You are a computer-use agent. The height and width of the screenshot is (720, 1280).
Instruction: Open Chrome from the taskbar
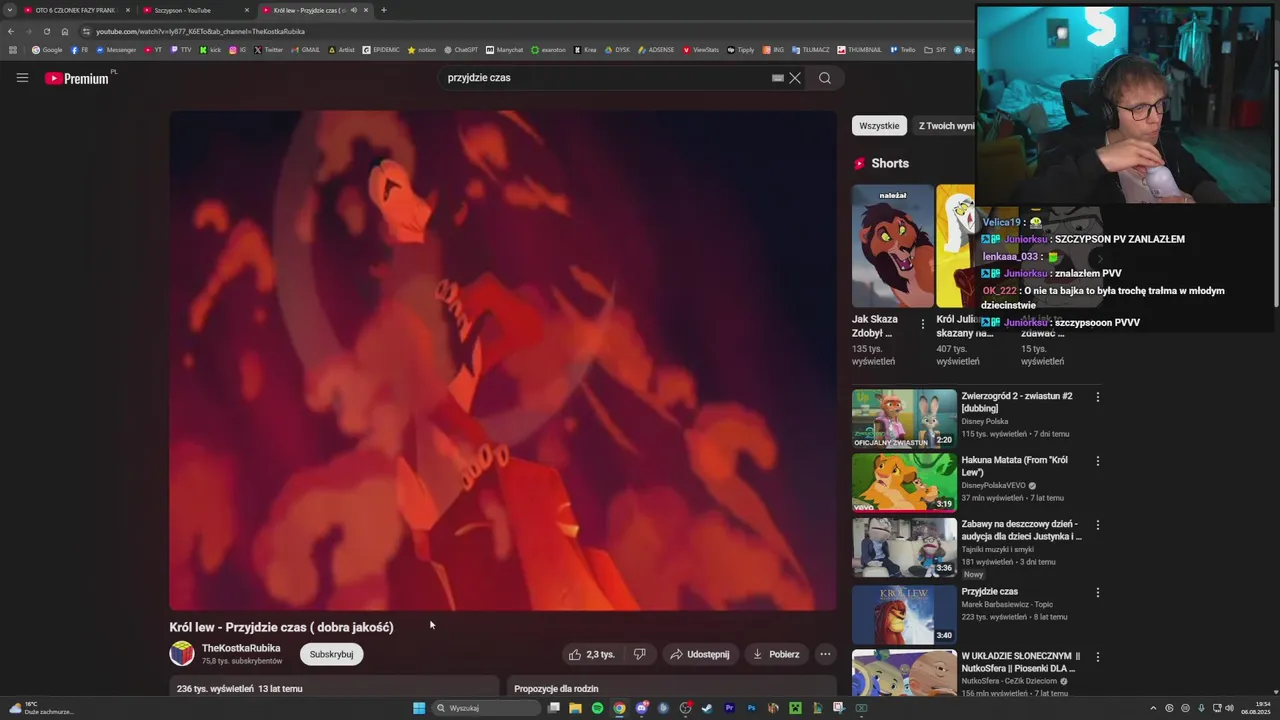point(619,708)
